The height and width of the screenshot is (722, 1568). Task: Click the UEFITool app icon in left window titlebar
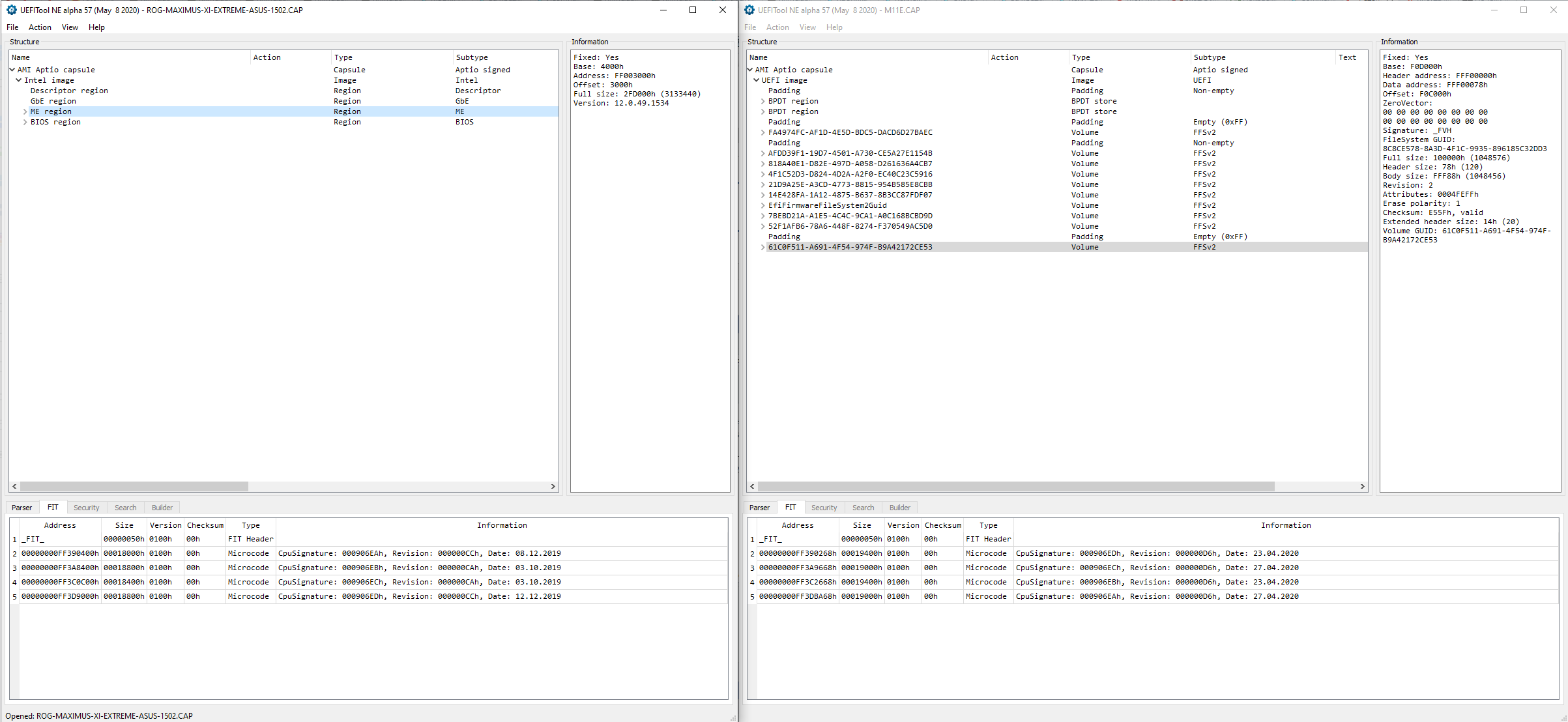pos(11,10)
